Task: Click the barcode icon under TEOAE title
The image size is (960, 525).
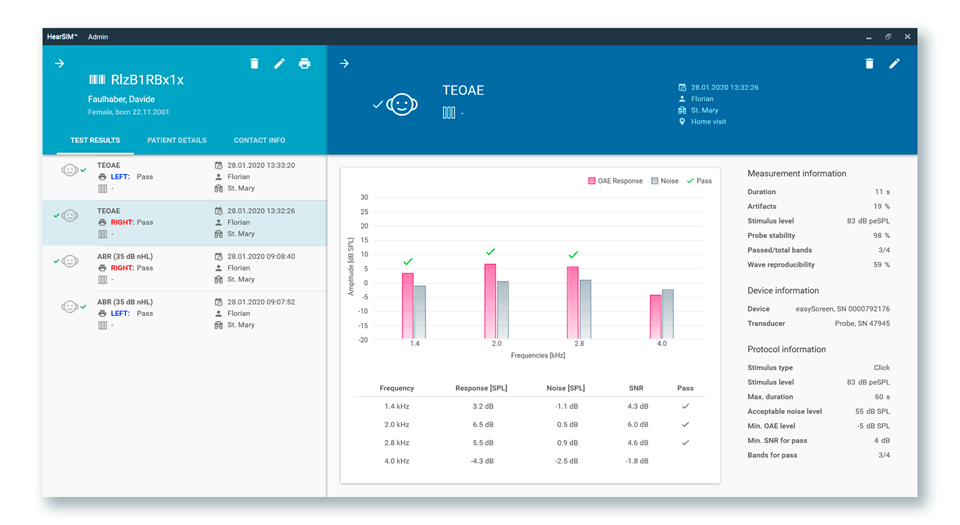Action: pyautogui.click(x=449, y=113)
